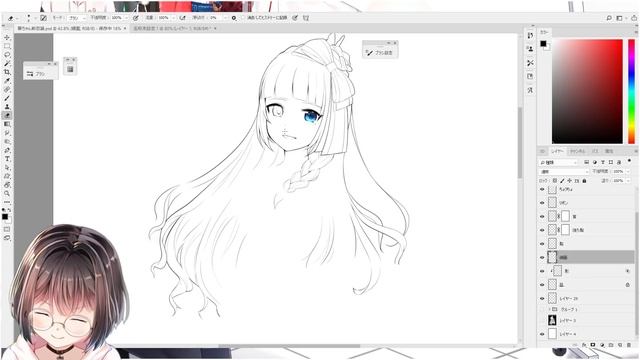Show the レイヤー 3 layer
This screenshot has width=640, height=360.
(542, 320)
